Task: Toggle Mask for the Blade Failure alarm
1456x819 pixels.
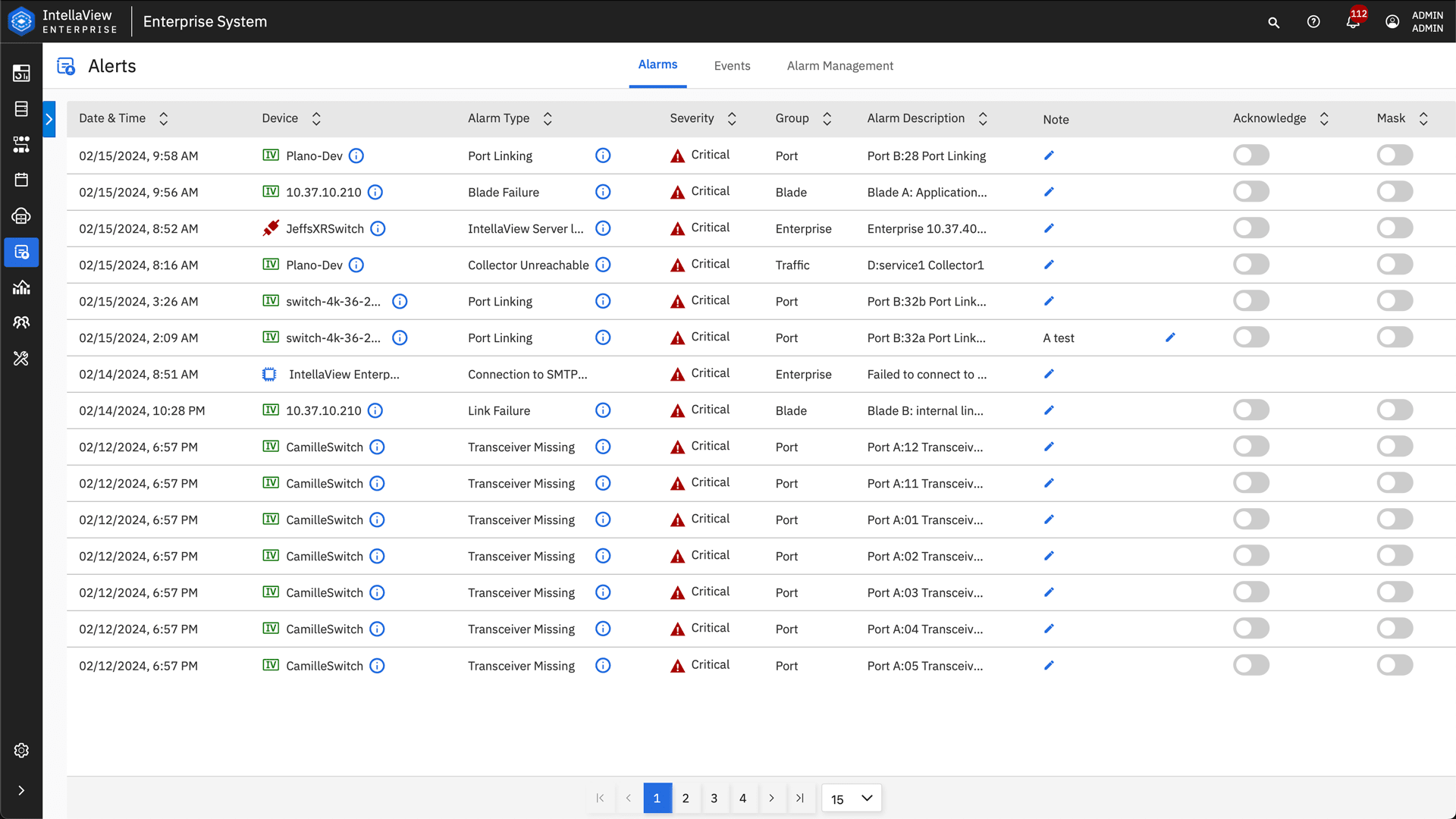Action: click(x=1395, y=192)
